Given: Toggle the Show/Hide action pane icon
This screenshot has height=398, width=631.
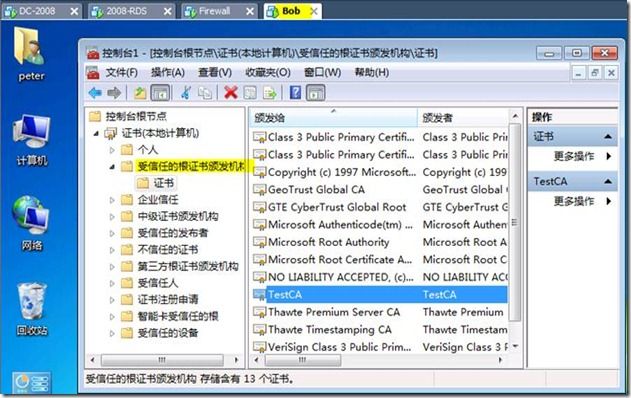Looking at the screenshot, I should click(x=316, y=93).
